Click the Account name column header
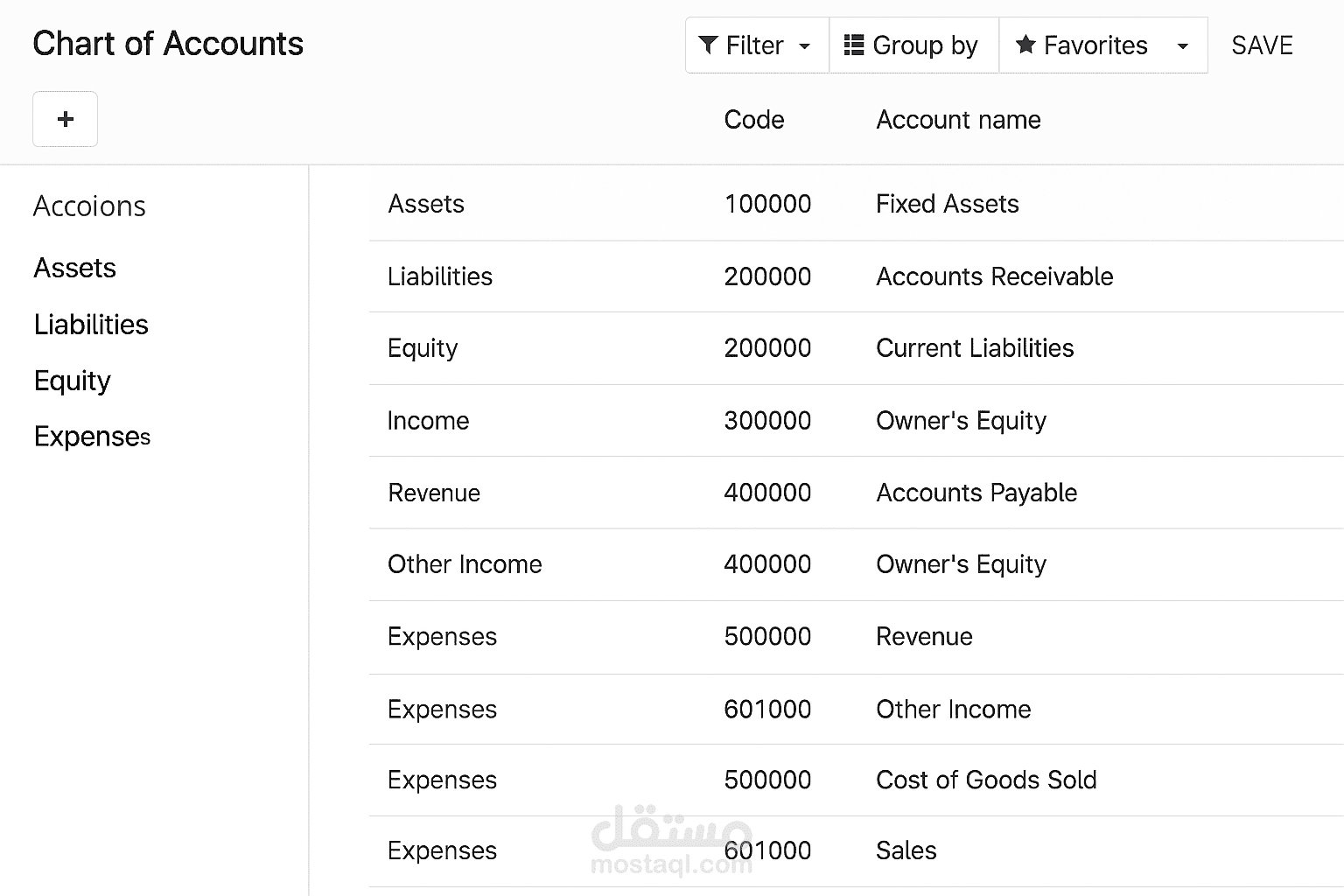 pos(958,120)
